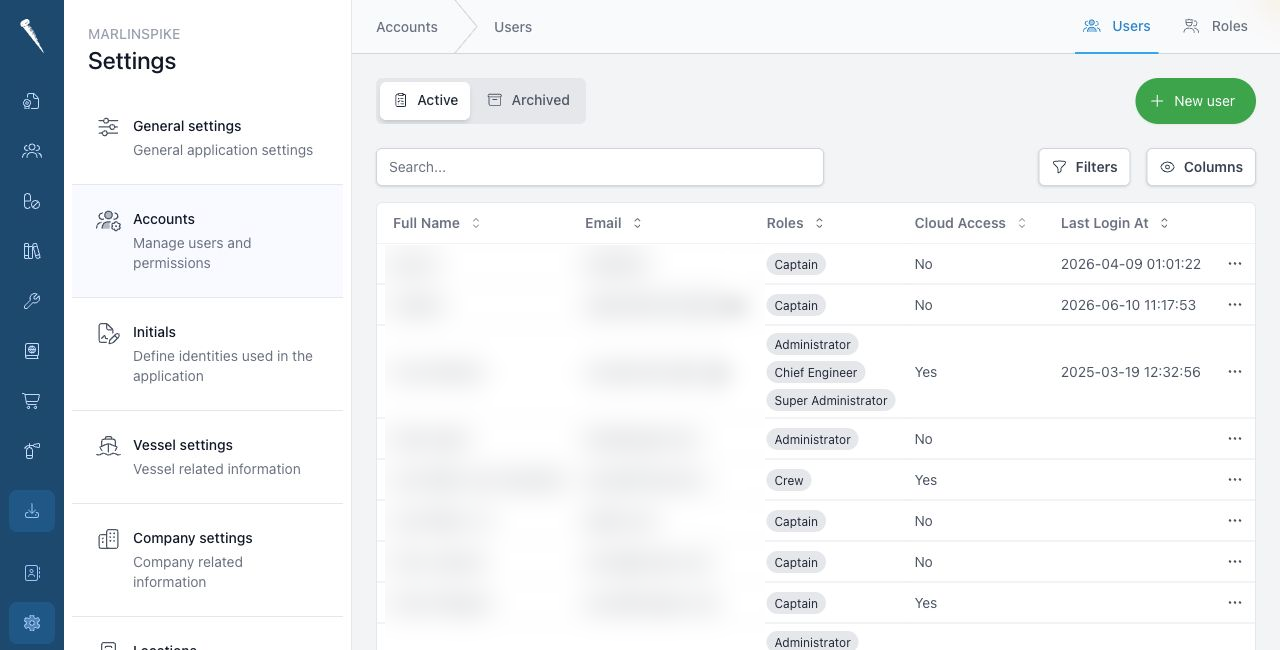Click the Marlinspike logo icon

(32, 36)
